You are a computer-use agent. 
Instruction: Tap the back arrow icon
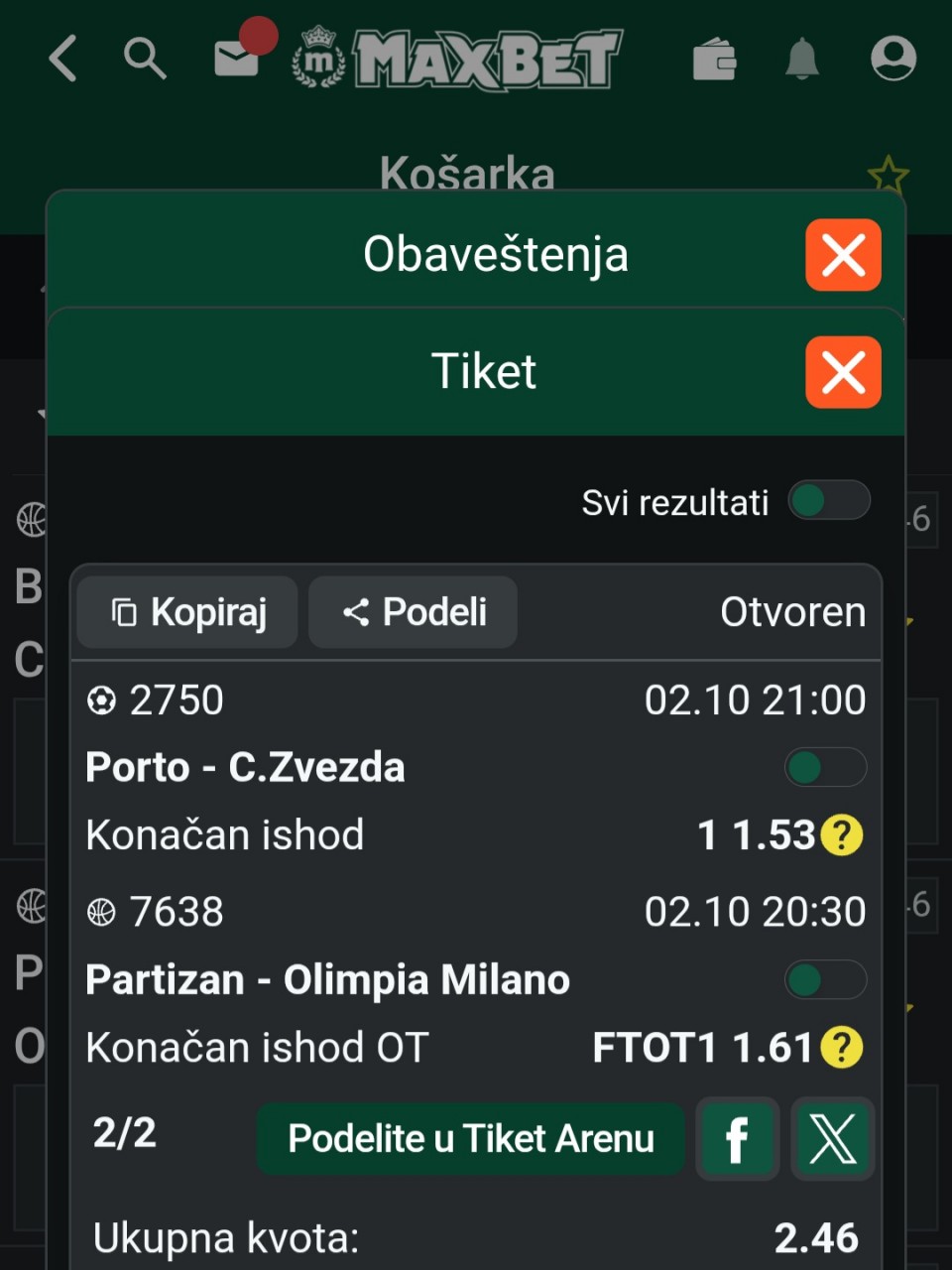(x=62, y=59)
